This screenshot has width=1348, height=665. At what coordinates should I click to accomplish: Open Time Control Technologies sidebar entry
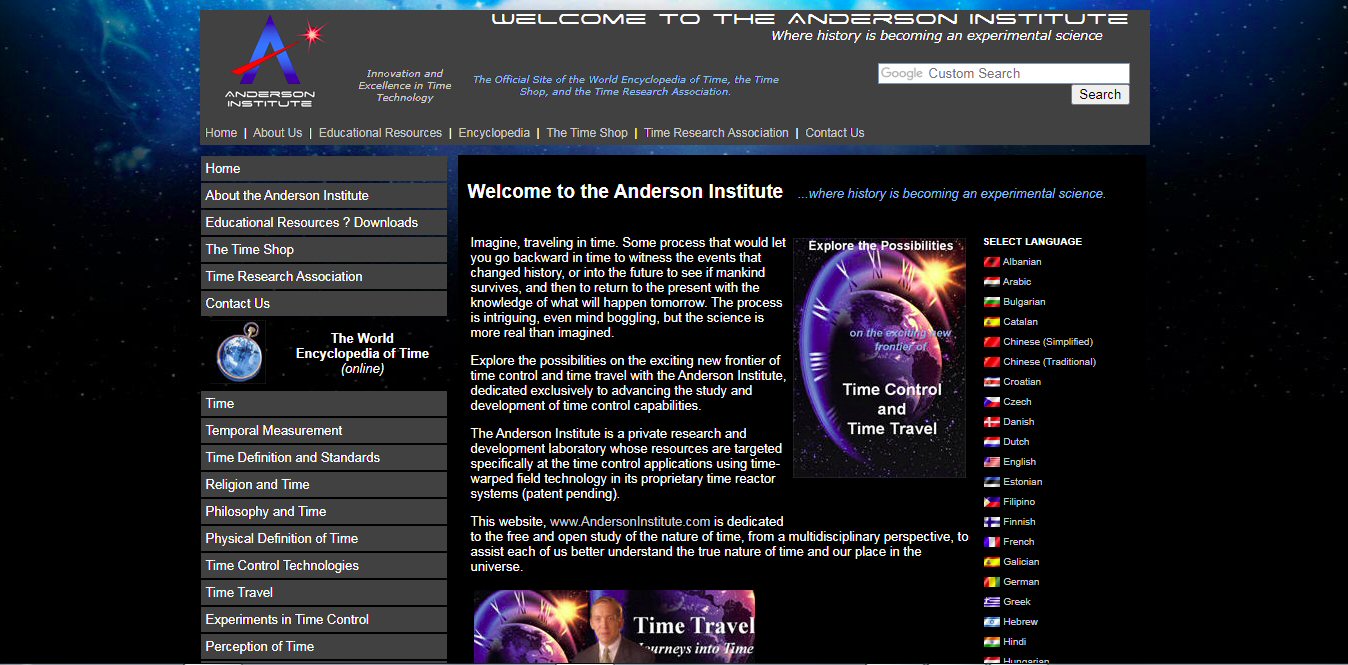click(324, 566)
